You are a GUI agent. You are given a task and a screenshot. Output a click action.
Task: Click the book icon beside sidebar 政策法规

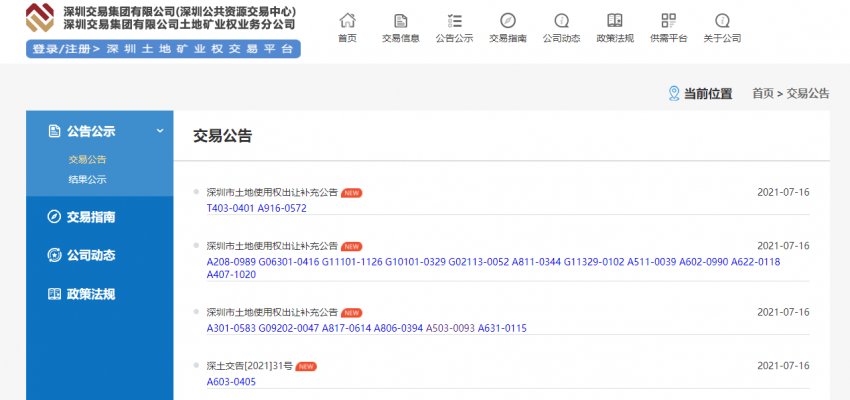point(54,294)
